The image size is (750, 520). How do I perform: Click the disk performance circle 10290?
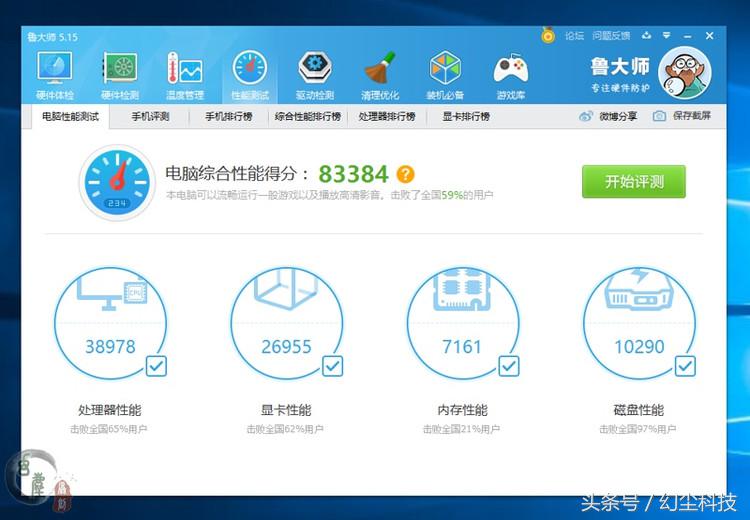[639, 323]
